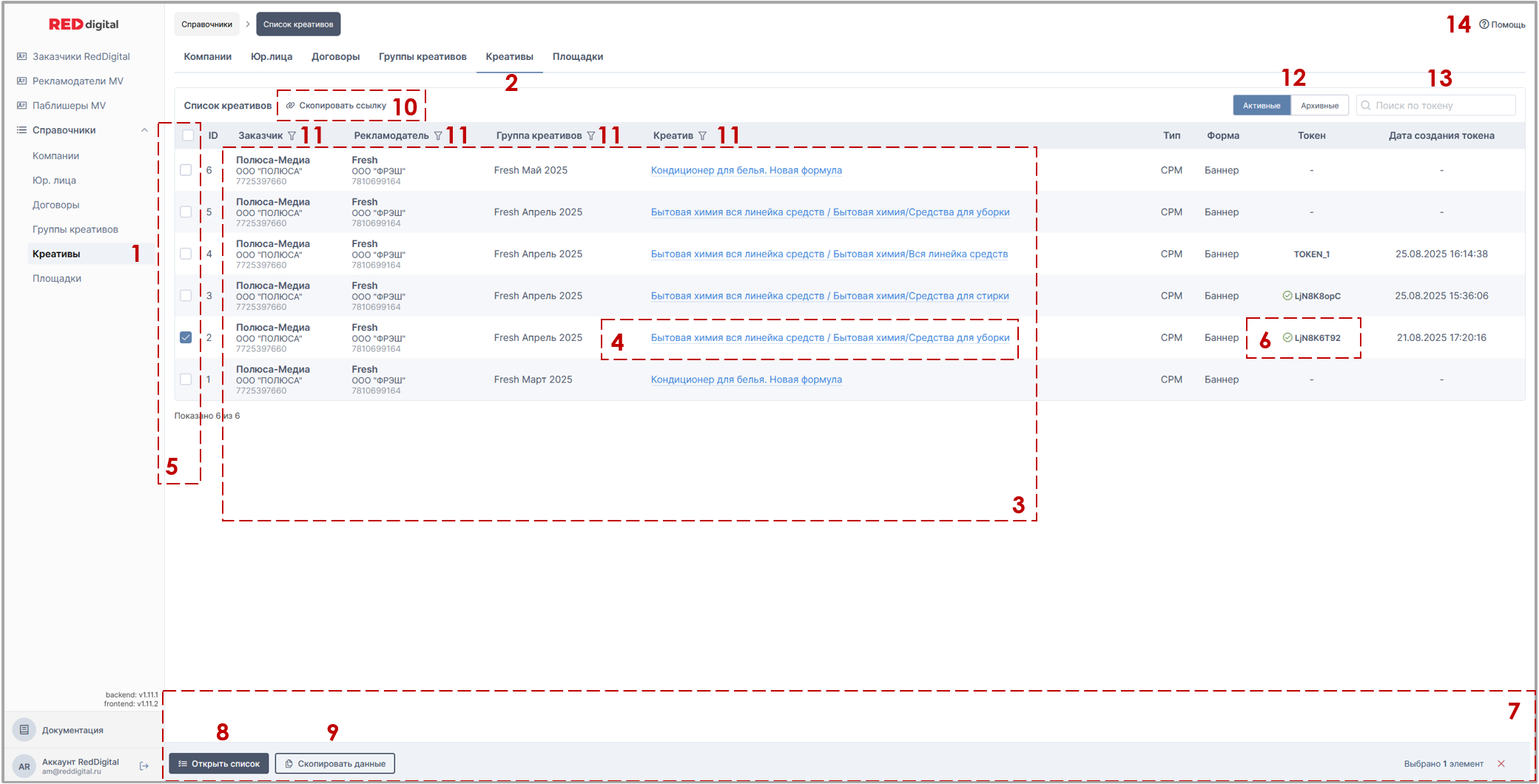
Task: Toggle the select-all checkbox in table header
Action: point(188,135)
